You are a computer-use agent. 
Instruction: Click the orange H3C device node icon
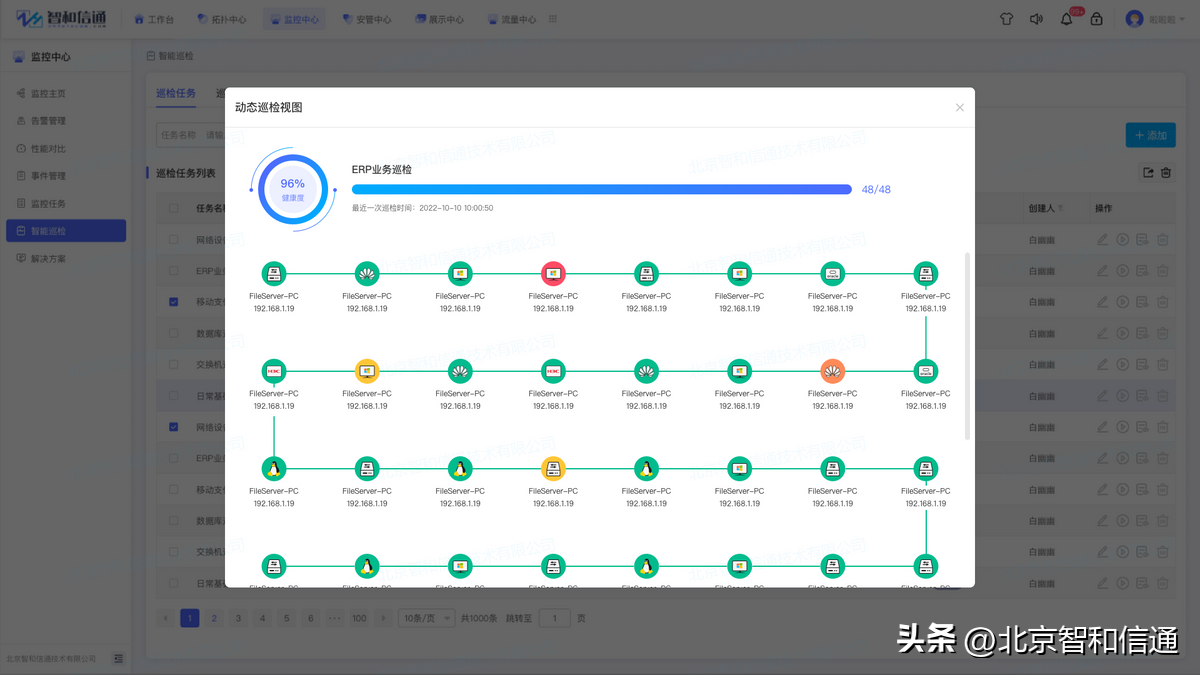tap(832, 371)
